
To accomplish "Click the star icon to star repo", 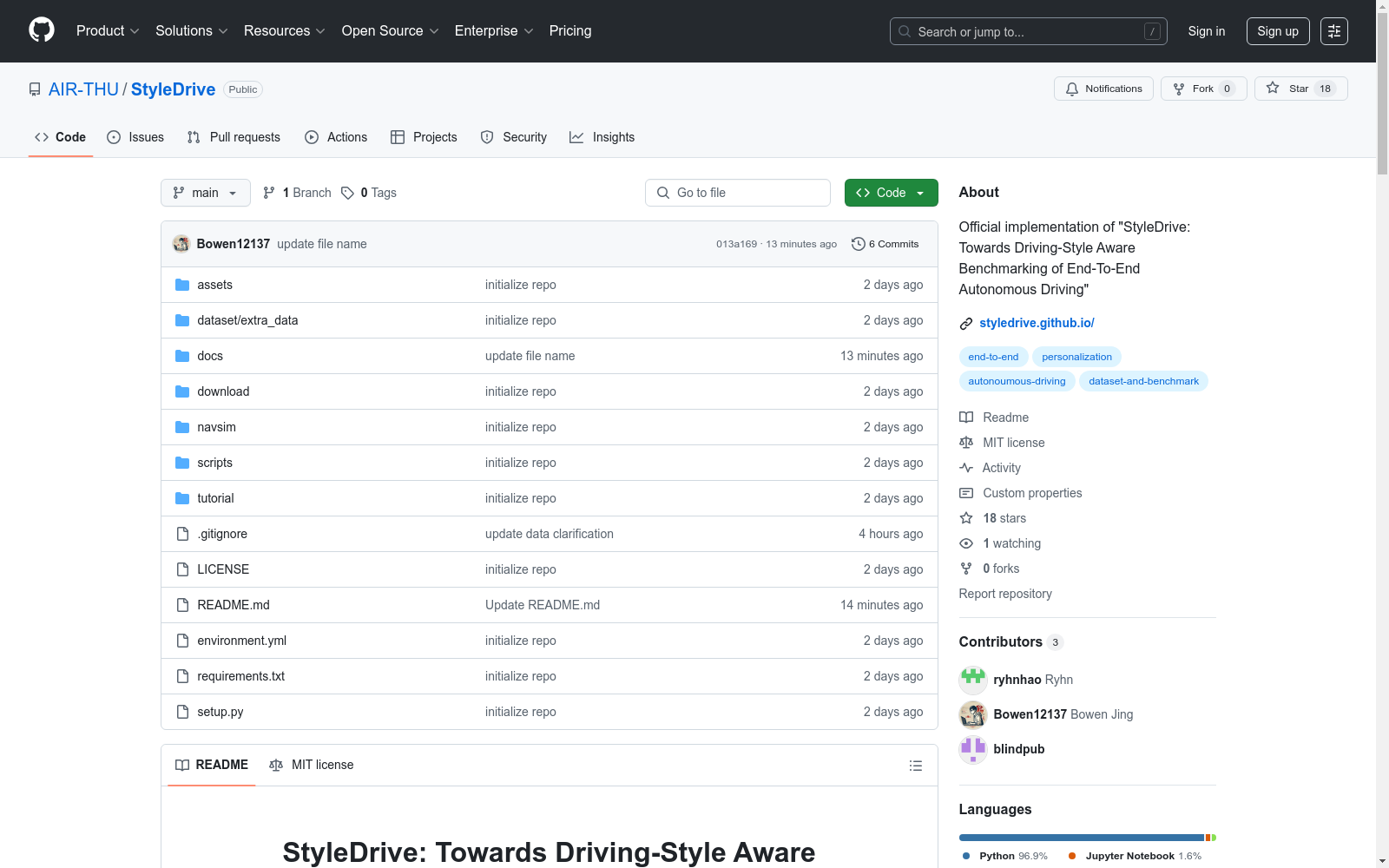I will 1273,88.
